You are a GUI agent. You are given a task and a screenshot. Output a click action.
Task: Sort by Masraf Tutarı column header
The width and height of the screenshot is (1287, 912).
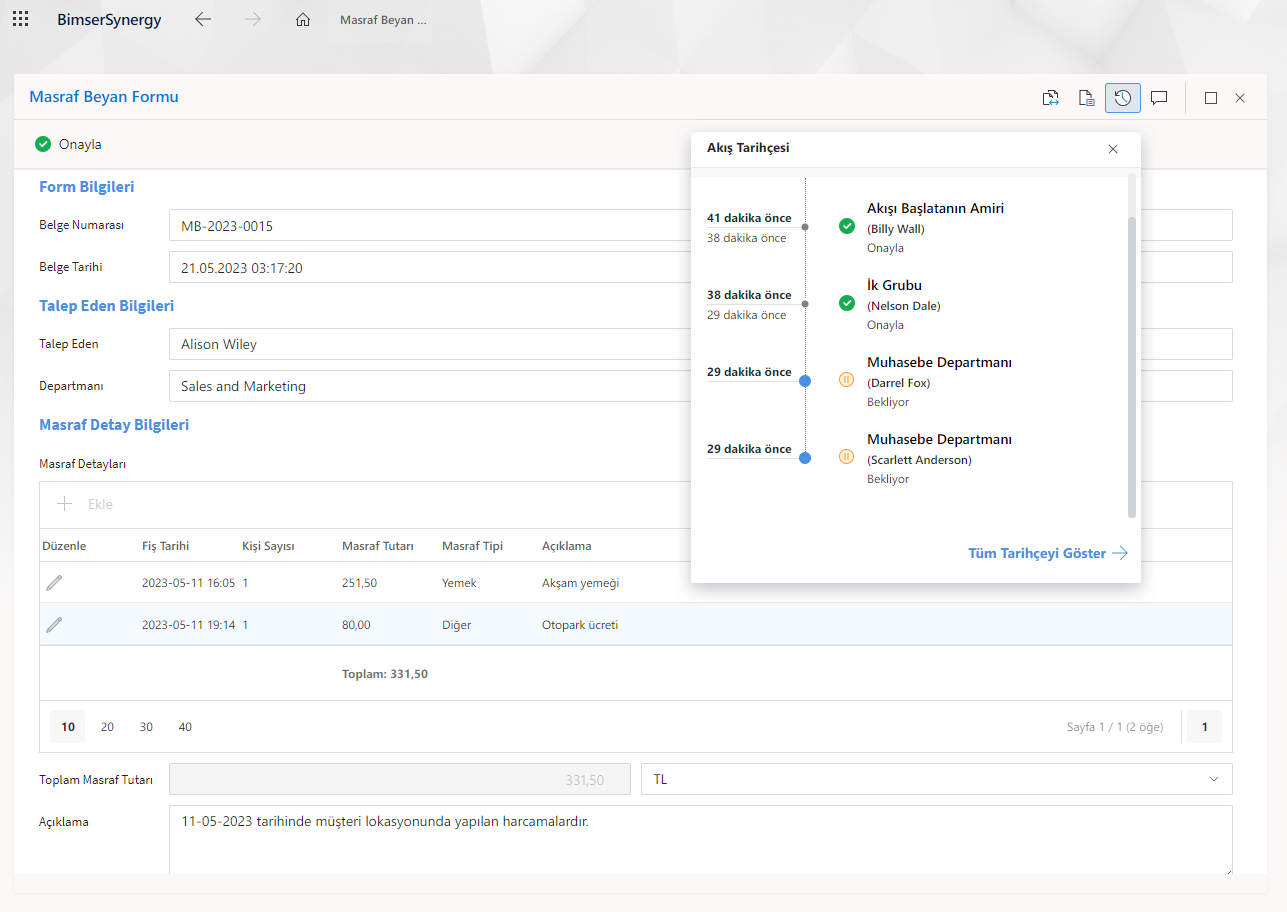tap(378, 546)
